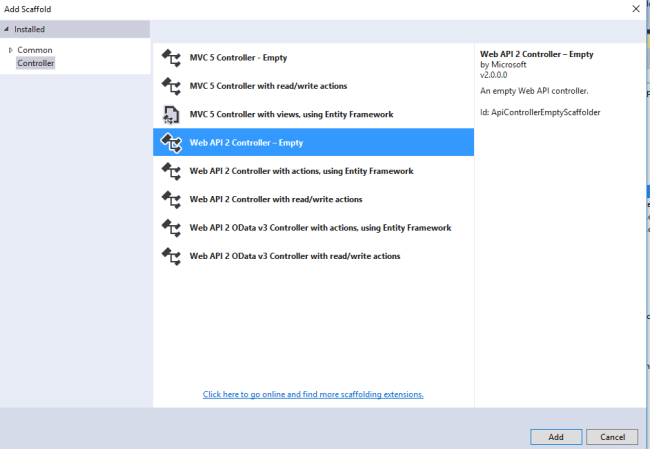Choose Web API 2 Controller with actions, using Entity Framework
The width and height of the screenshot is (650, 449).
(313, 171)
